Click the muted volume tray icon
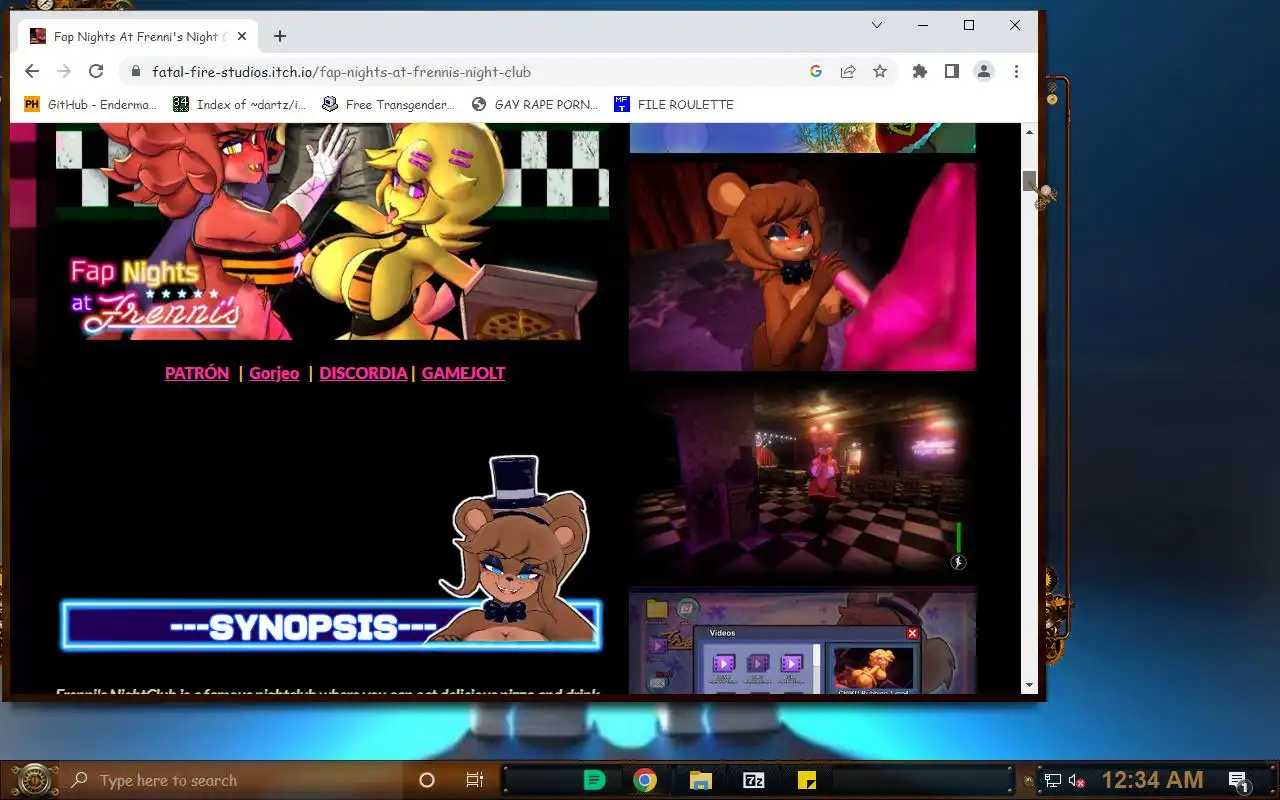 [1077, 781]
